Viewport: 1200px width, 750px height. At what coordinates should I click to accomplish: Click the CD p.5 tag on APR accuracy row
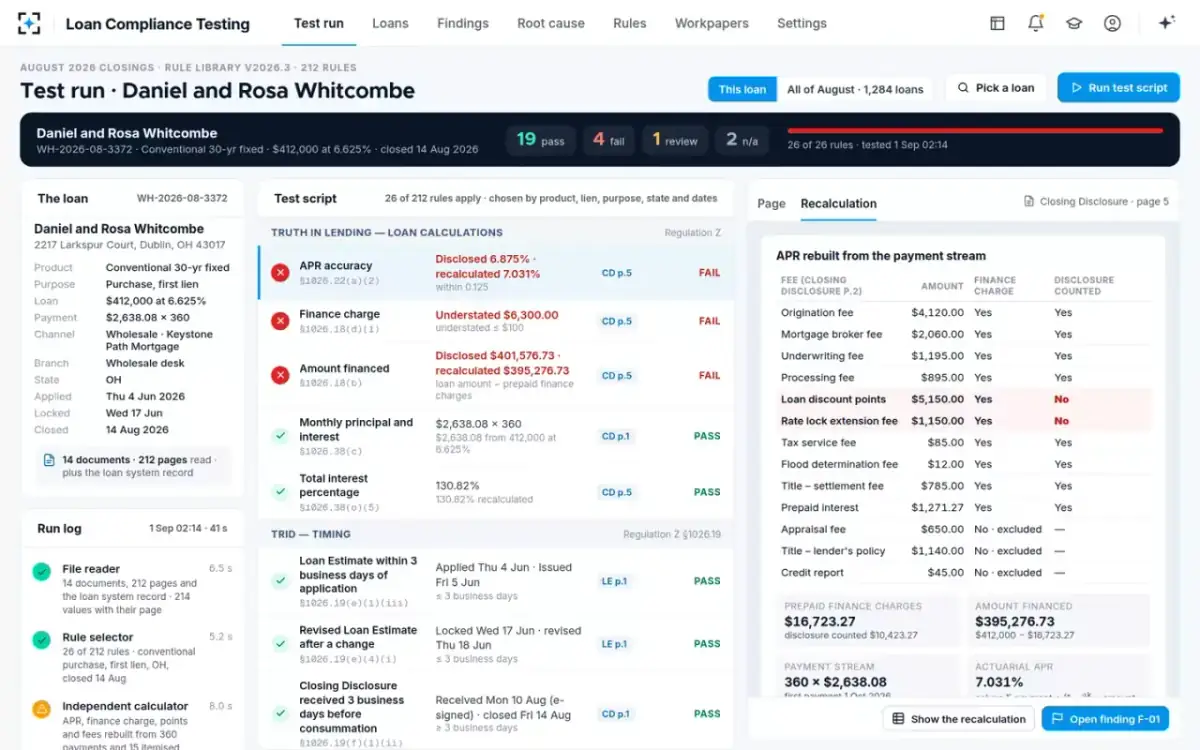(616, 273)
